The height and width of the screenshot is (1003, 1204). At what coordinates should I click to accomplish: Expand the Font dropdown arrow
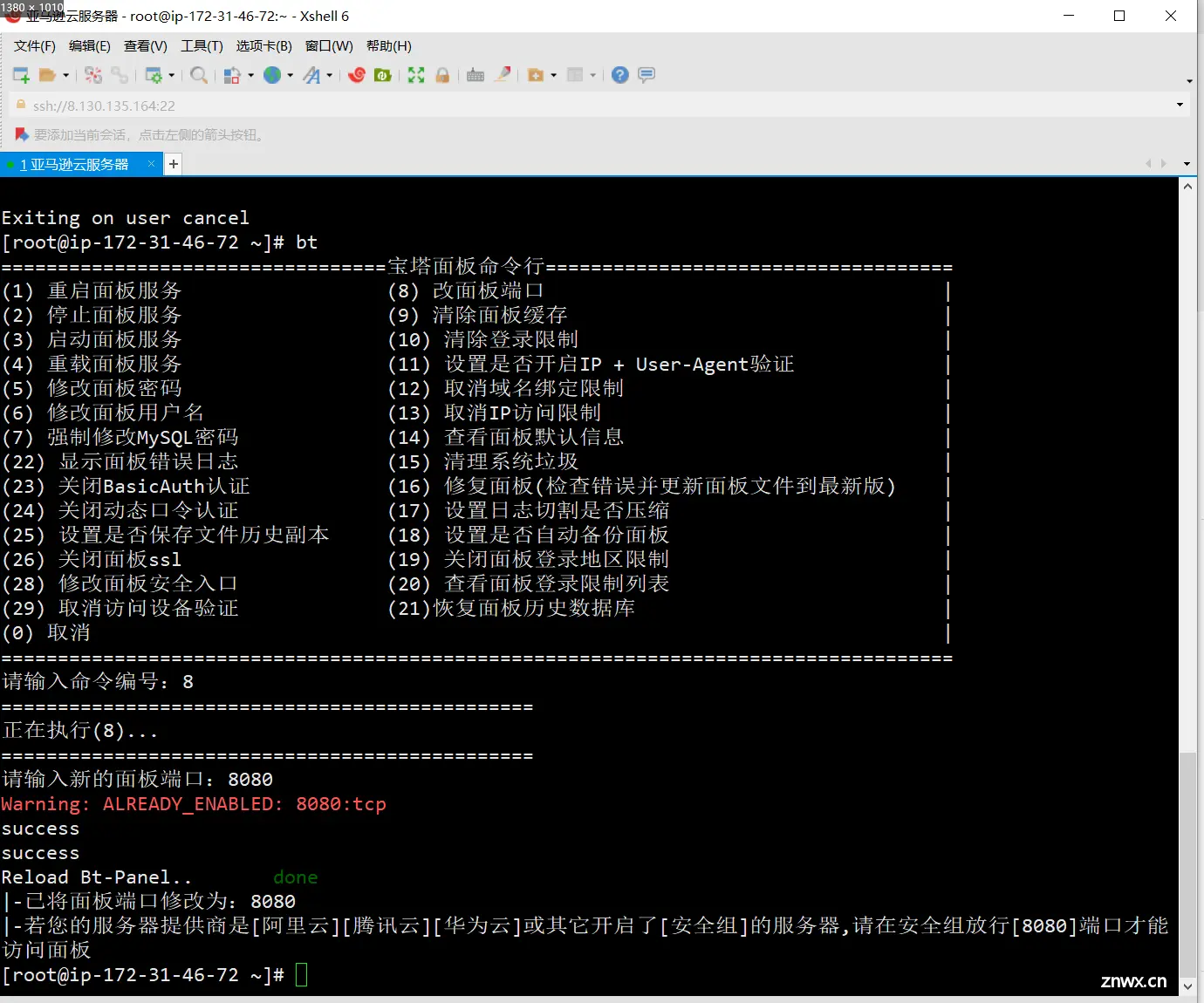(x=329, y=75)
